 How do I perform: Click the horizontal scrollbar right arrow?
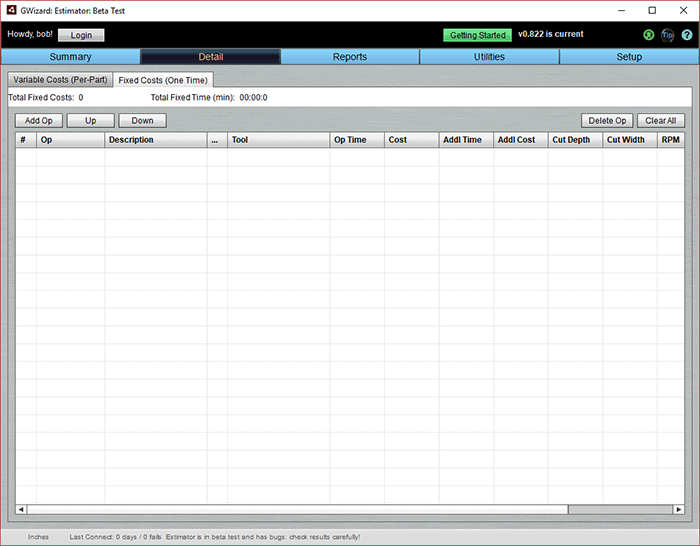[679, 509]
